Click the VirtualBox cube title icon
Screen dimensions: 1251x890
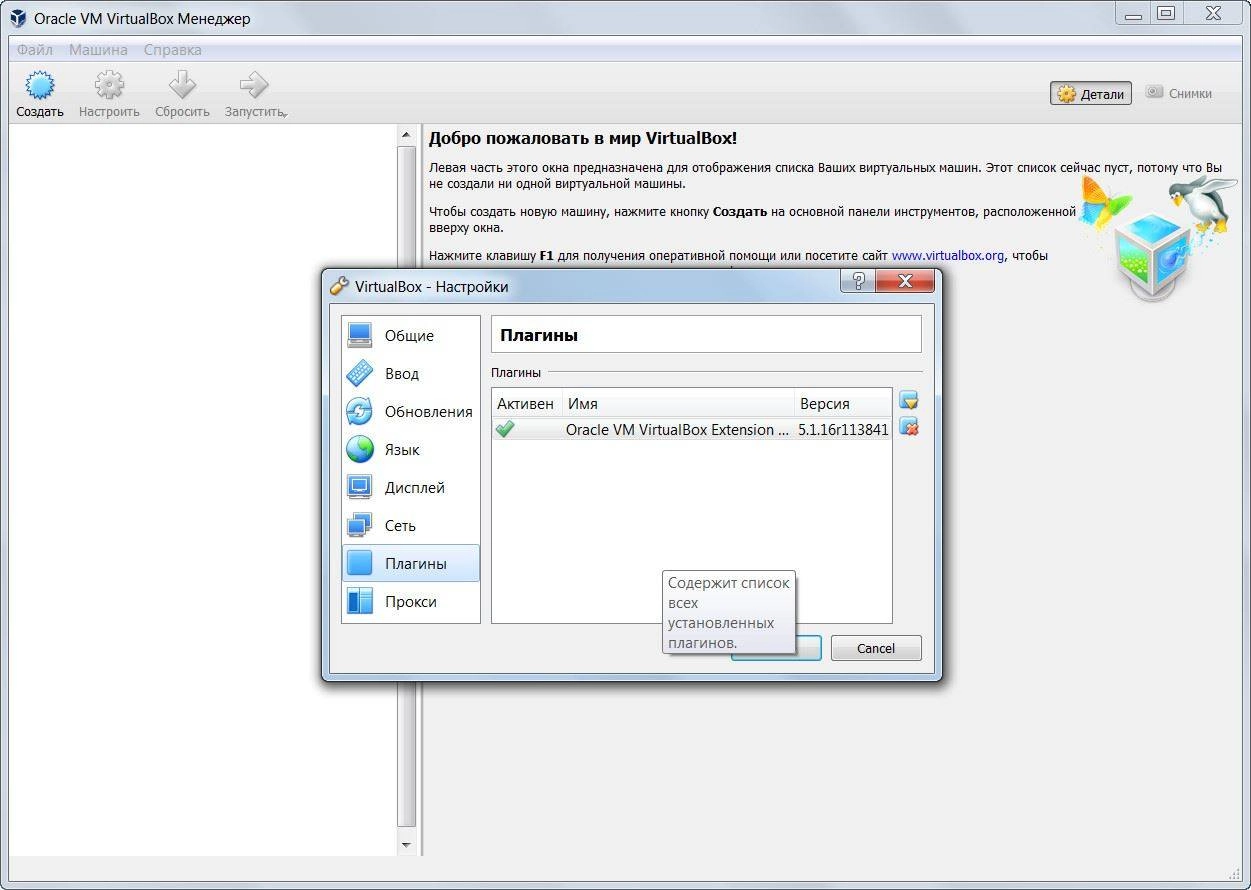[x=18, y=18]
